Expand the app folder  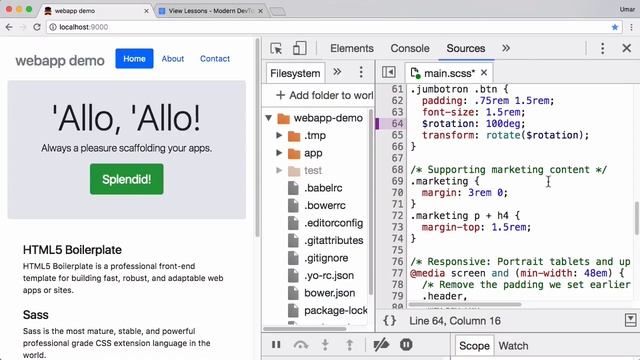(279, 153)
